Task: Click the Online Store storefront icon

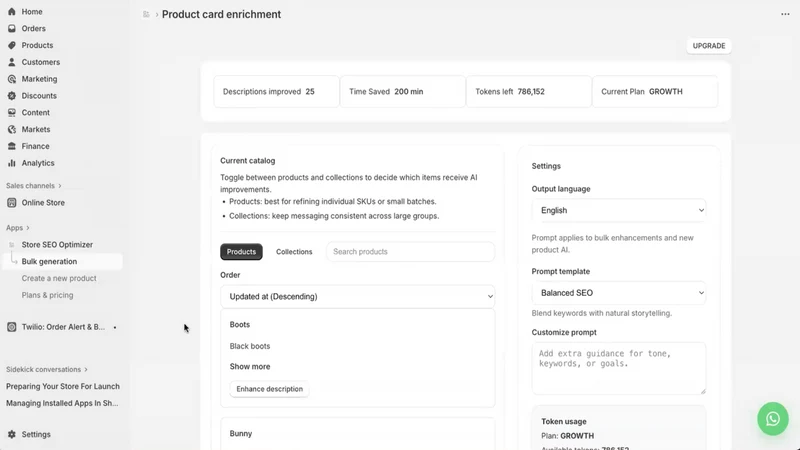Action: [12, 202]
